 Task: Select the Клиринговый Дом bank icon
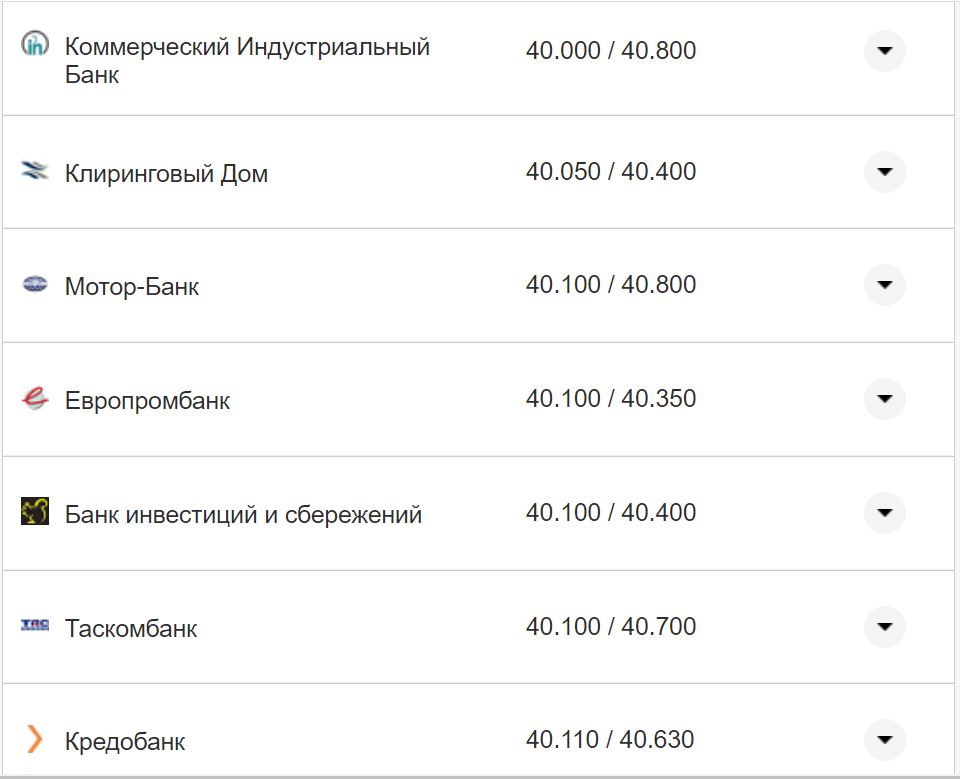(x=36, y=170)
